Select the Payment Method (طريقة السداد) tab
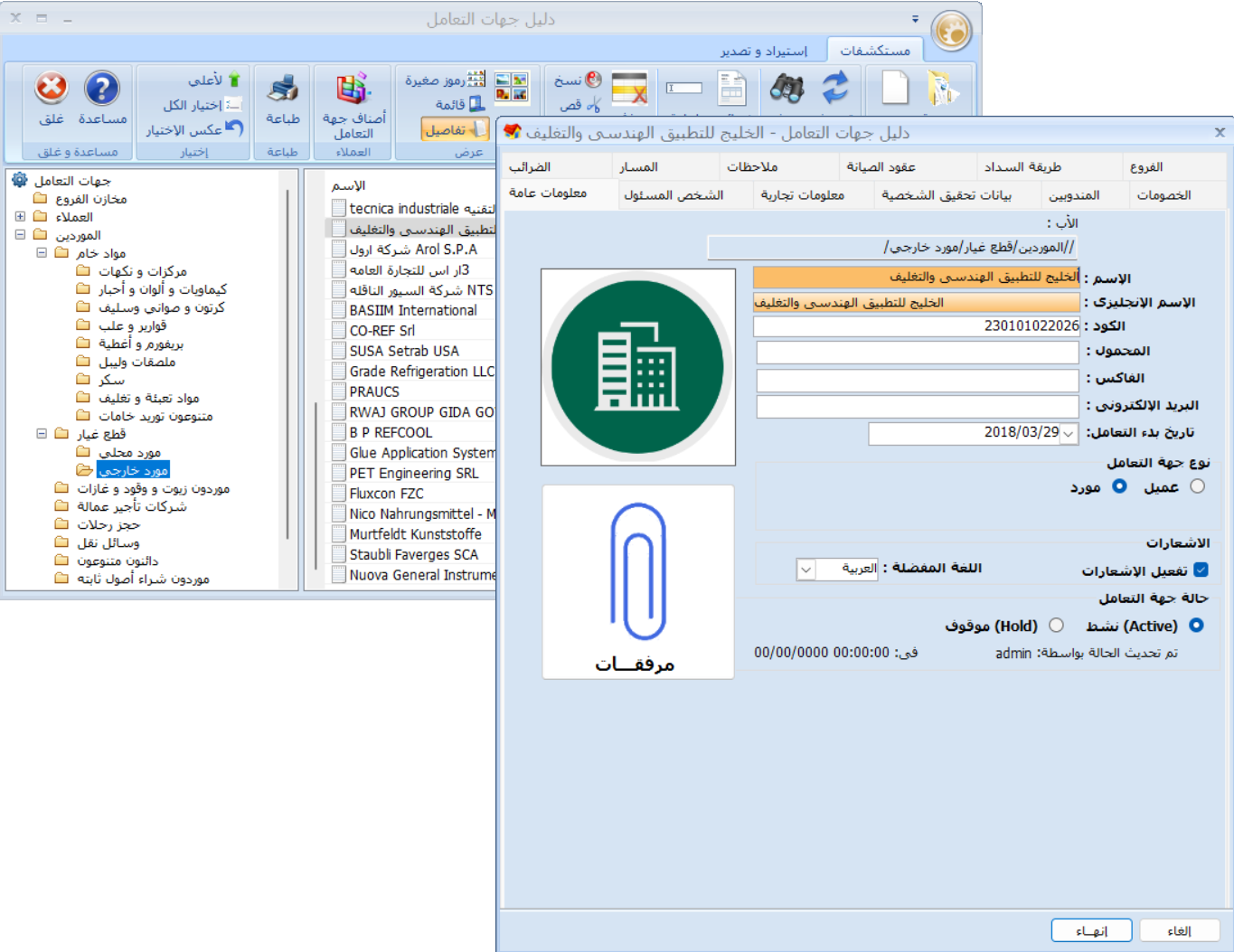1234x952 pixels. (1022, 167)
